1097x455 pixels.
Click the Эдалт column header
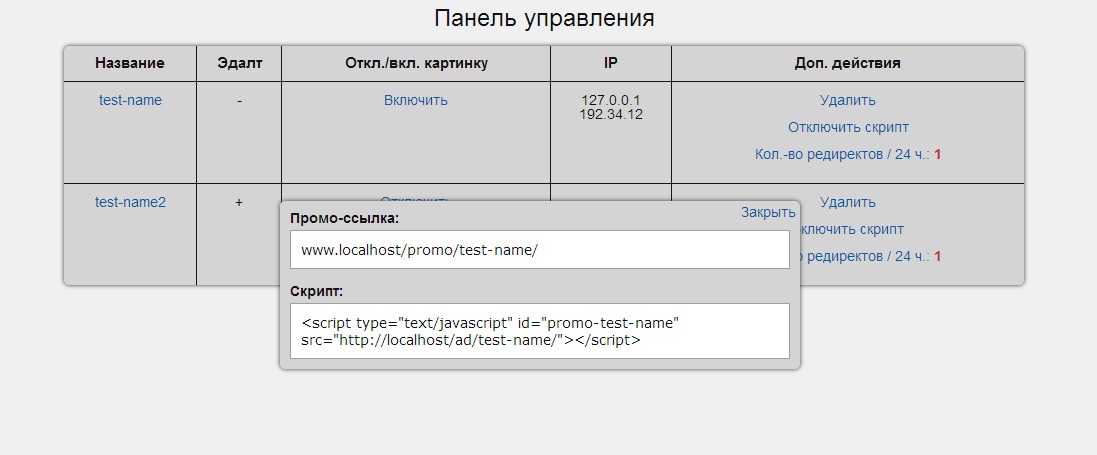coord(239,63)
